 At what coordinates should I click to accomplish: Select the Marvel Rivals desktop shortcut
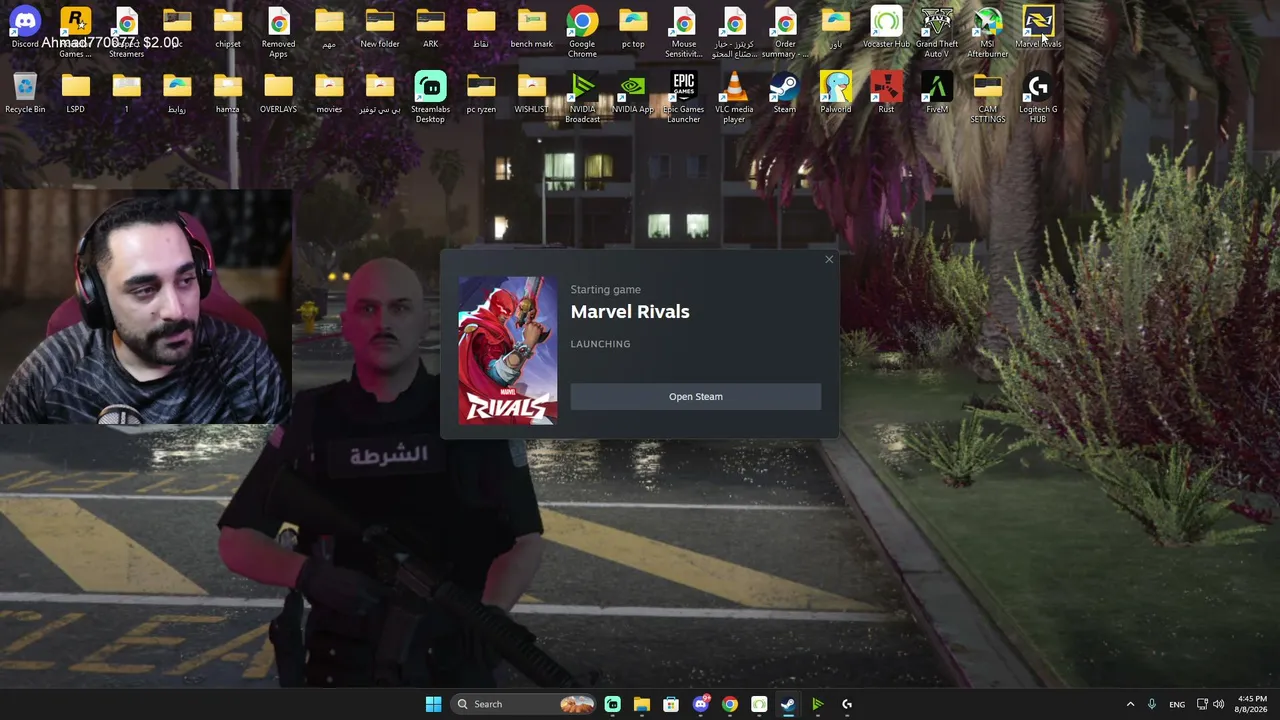(1038, 28)
